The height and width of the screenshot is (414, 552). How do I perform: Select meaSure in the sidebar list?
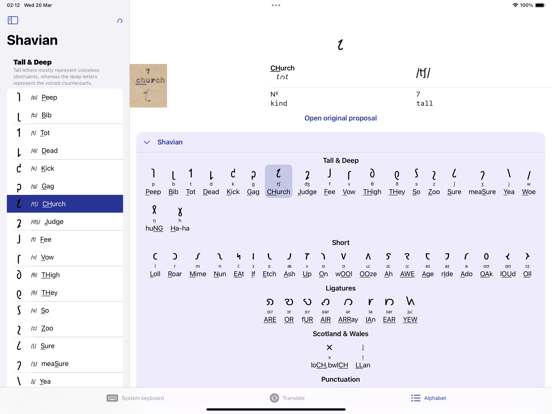[x=65, y=364]
